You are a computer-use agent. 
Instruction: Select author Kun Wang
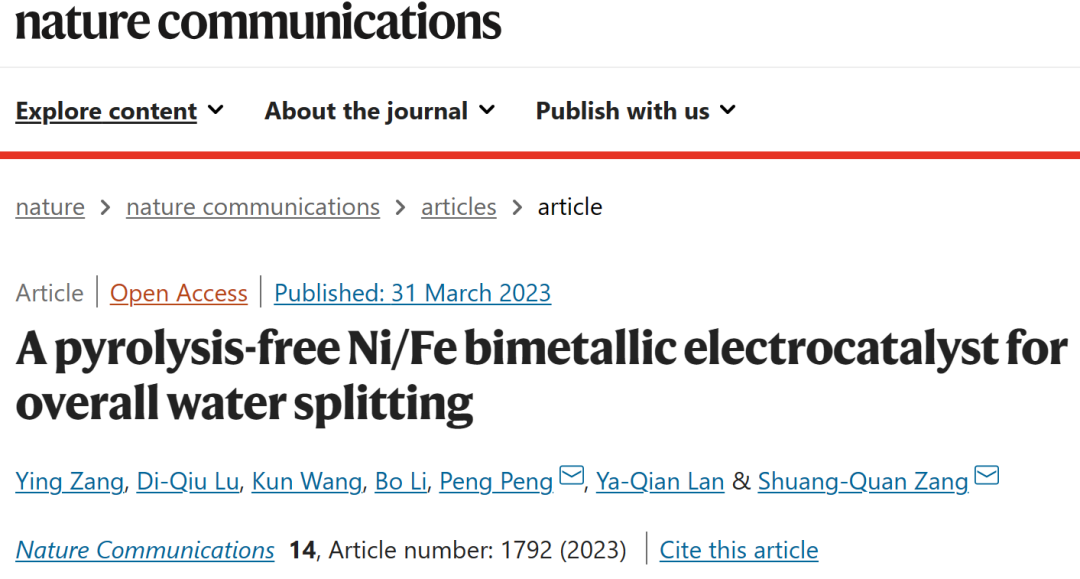(x=307, y=481)
